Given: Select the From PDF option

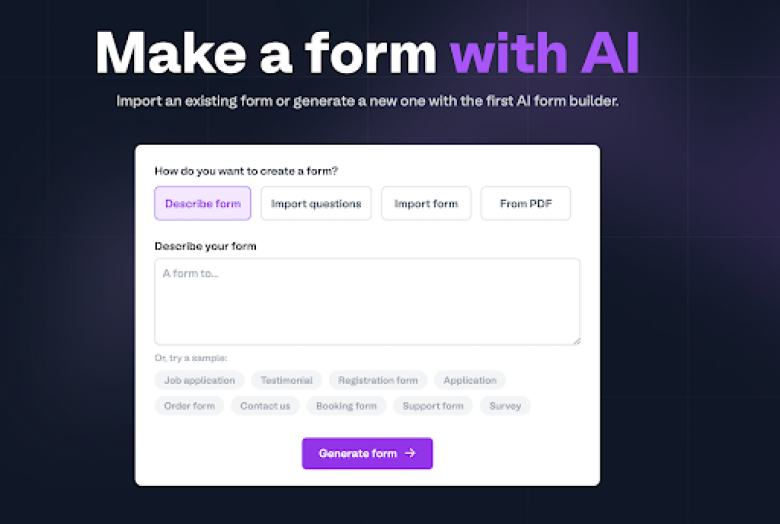Looking at the screenshot, I should (x=525, y=203).
